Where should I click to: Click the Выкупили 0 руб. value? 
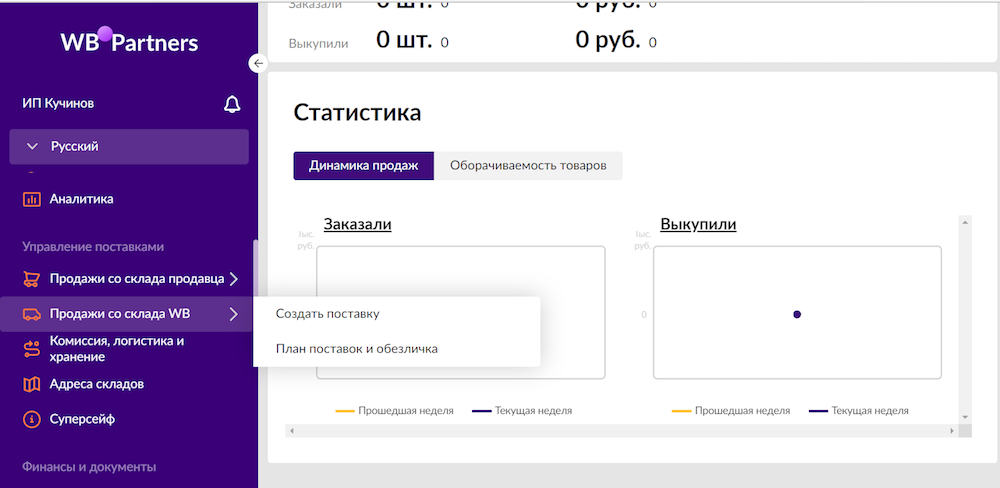coord(607,41)
